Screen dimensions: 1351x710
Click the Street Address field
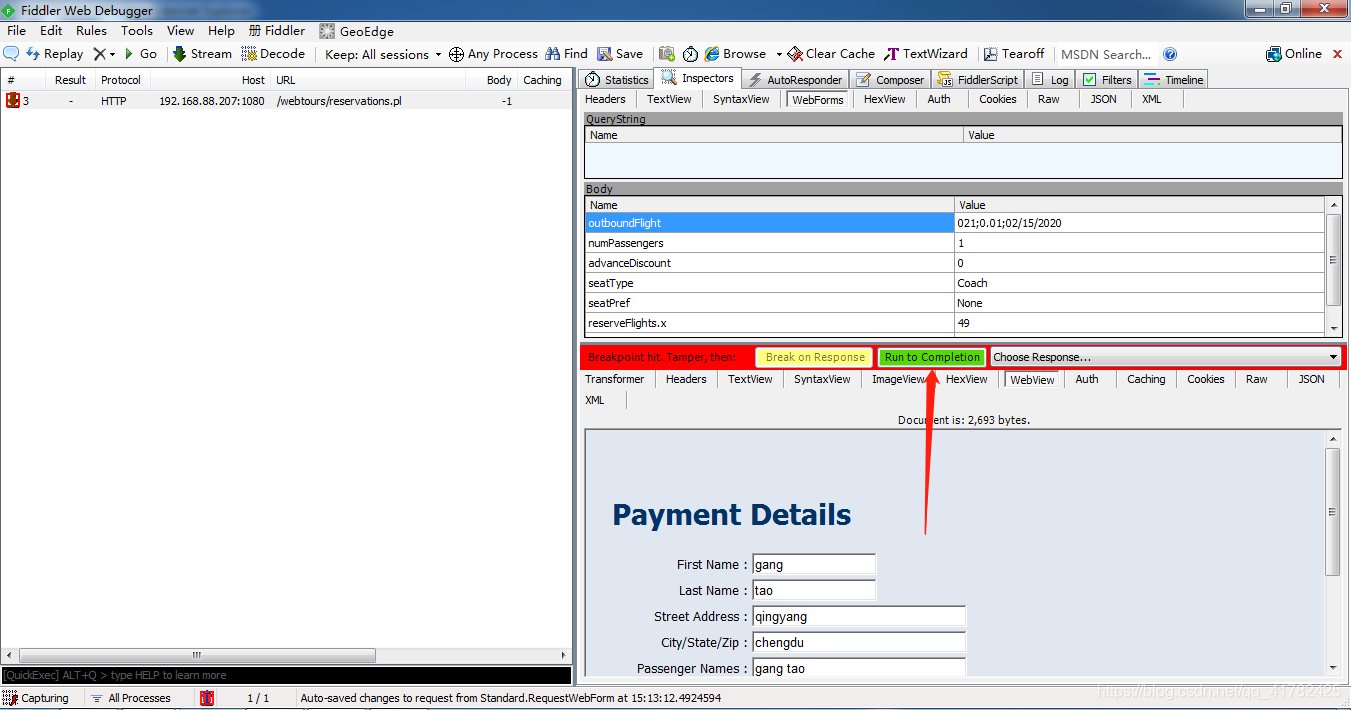(859, 616)
